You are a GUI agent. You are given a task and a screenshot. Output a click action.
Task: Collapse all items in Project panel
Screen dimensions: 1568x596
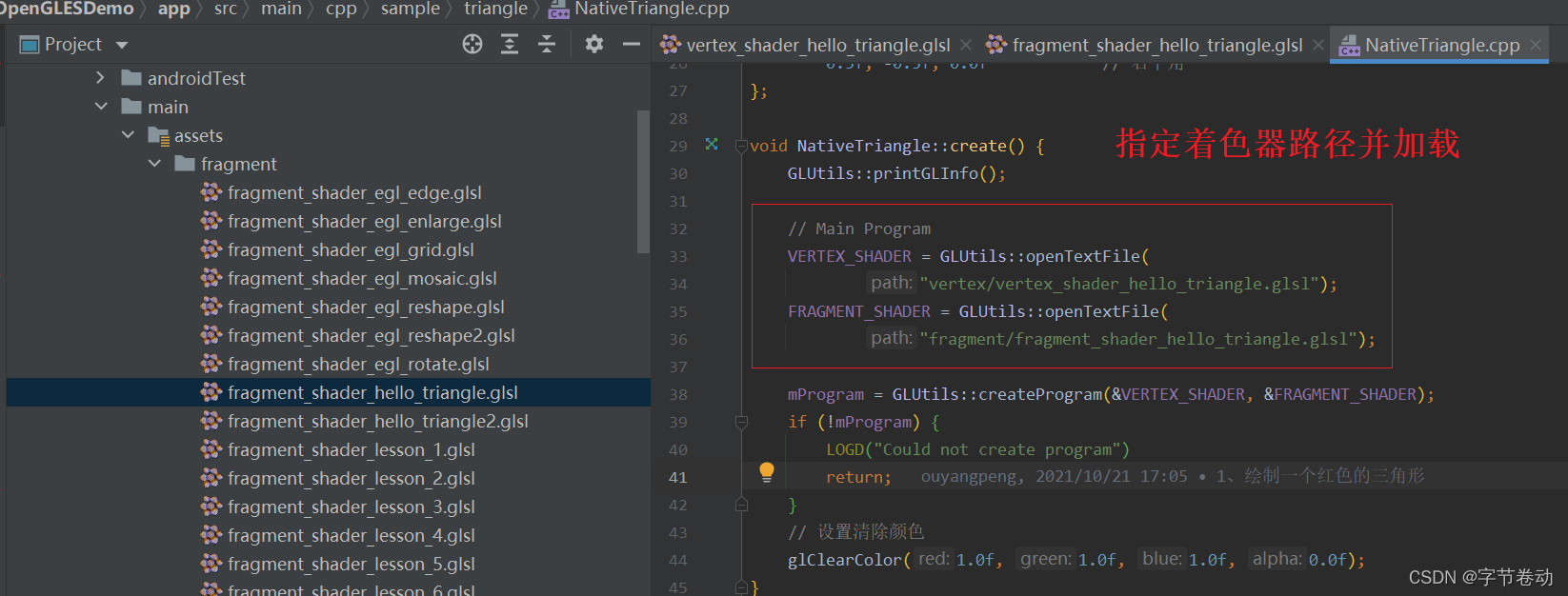[x=547, y=44]
